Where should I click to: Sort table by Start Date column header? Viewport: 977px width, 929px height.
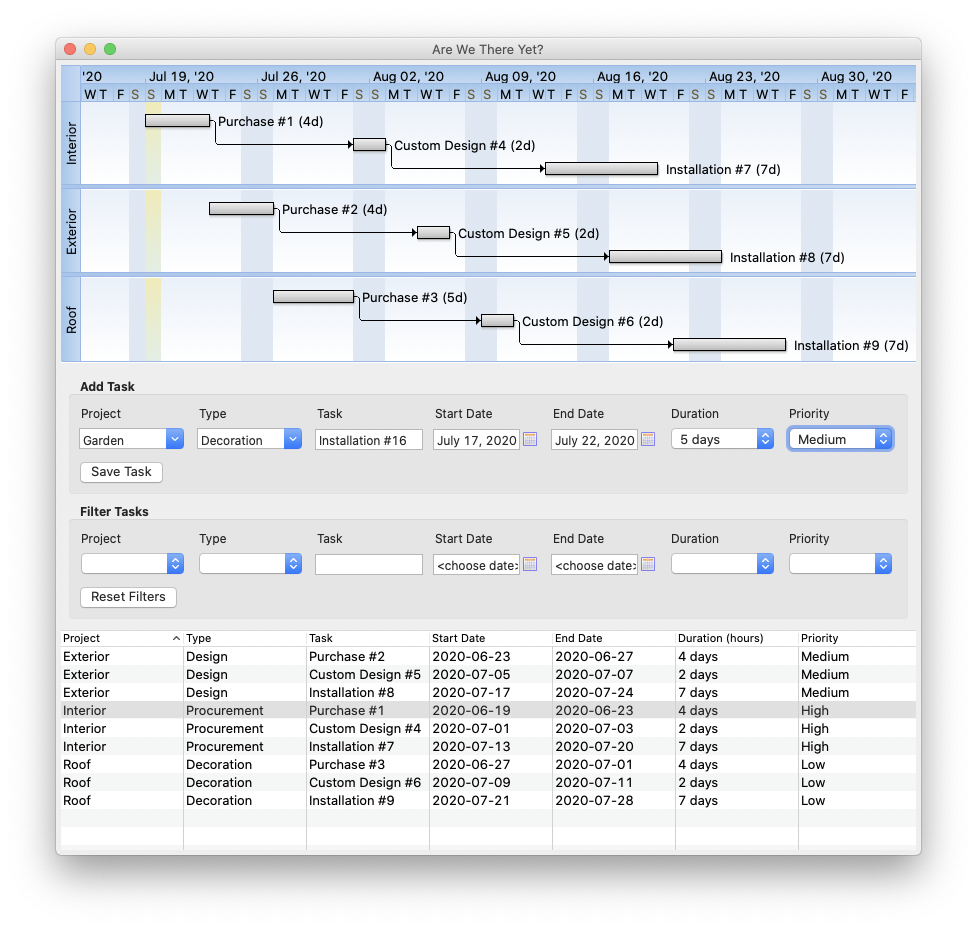point(491,638)
